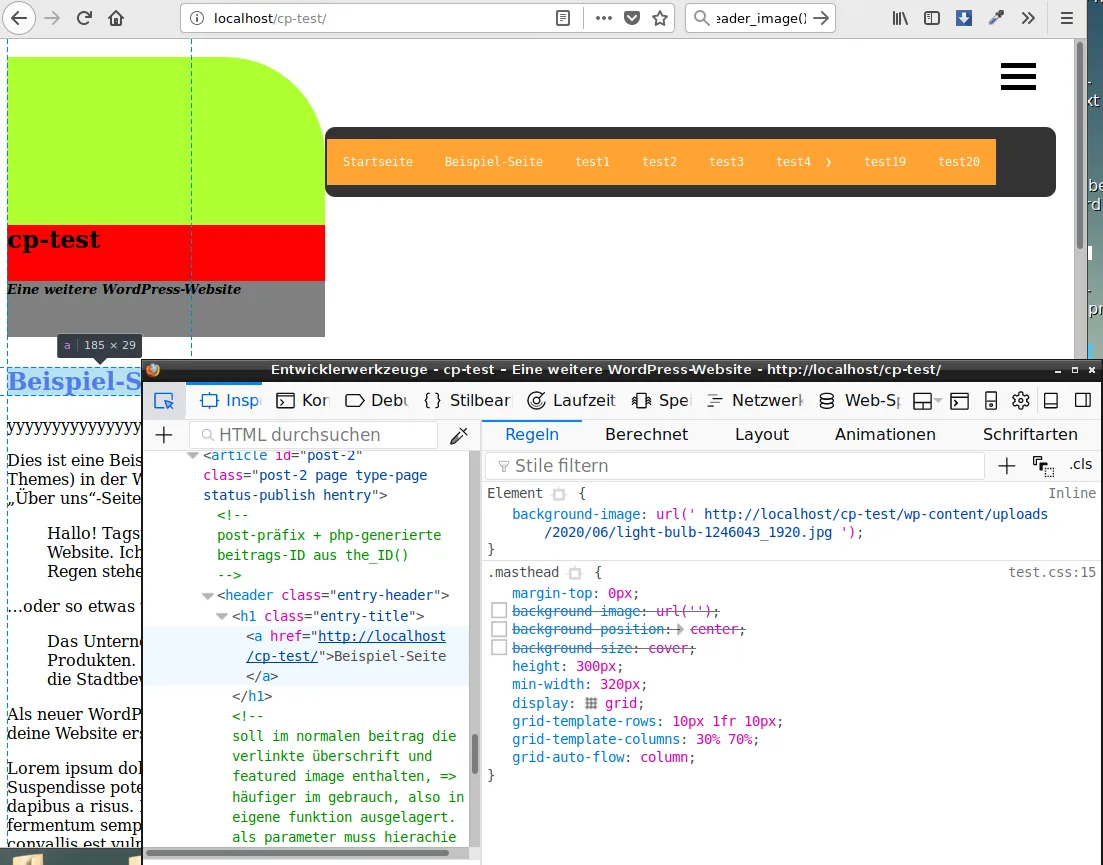Screen dimensions: 1103x865
Task: Expand the background-position shorthand arrow
Action: coord(681,629)
